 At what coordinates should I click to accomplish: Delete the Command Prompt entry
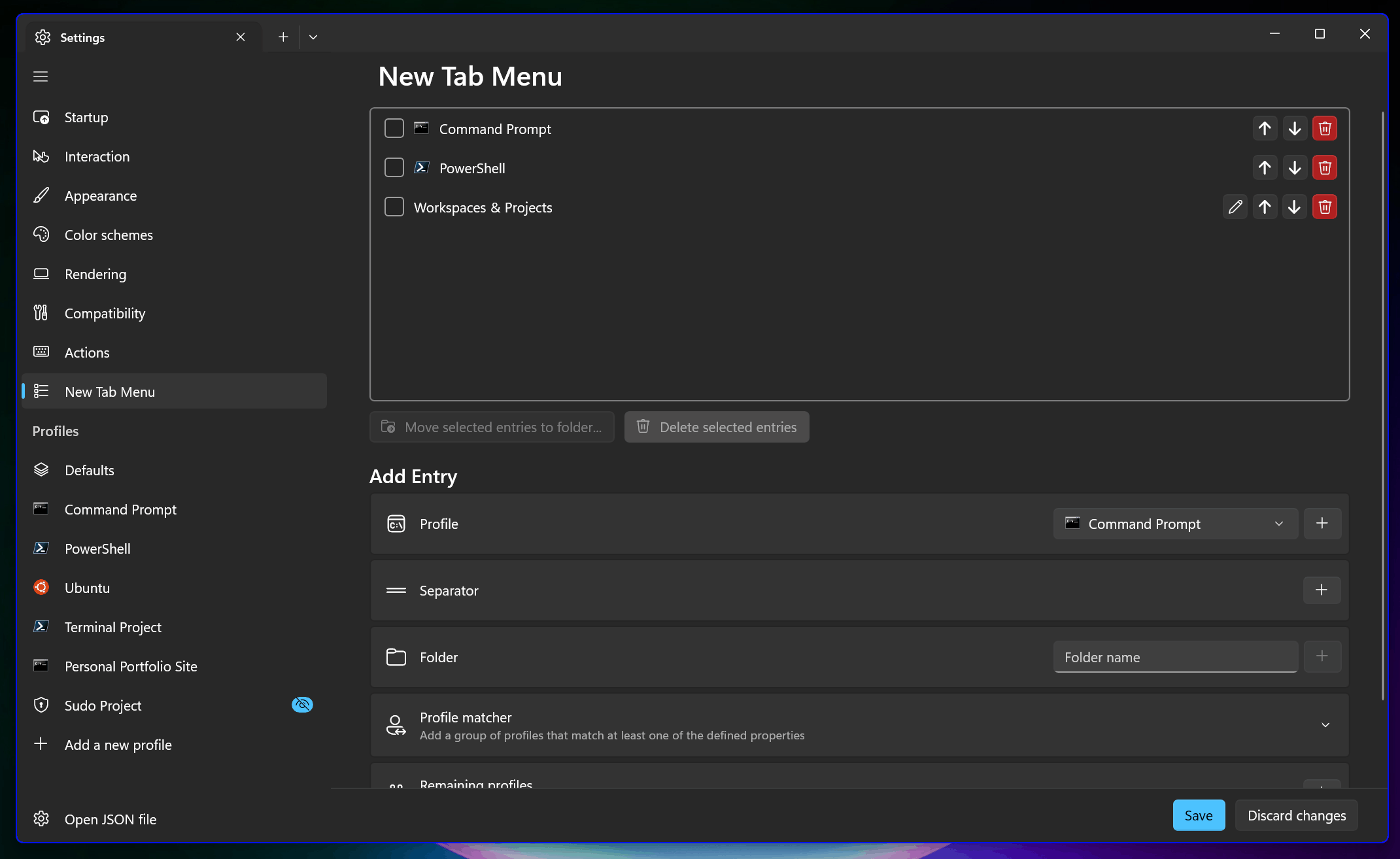[1325, 129]
